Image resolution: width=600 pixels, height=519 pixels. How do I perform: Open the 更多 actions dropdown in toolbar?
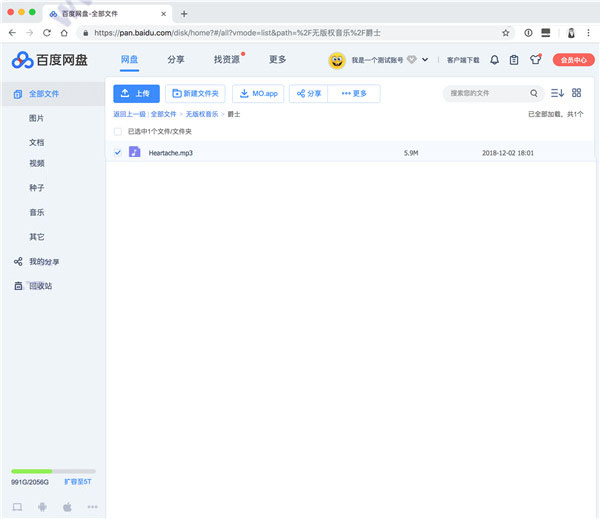click(354, 94)
